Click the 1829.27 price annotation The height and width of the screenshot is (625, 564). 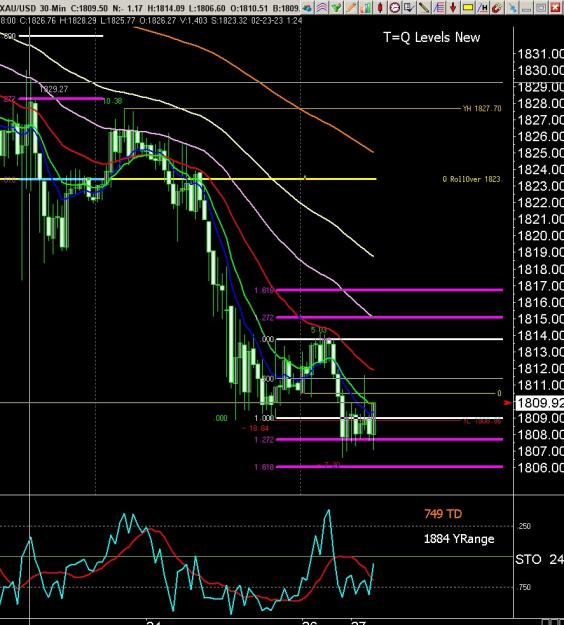click(53, 89)
